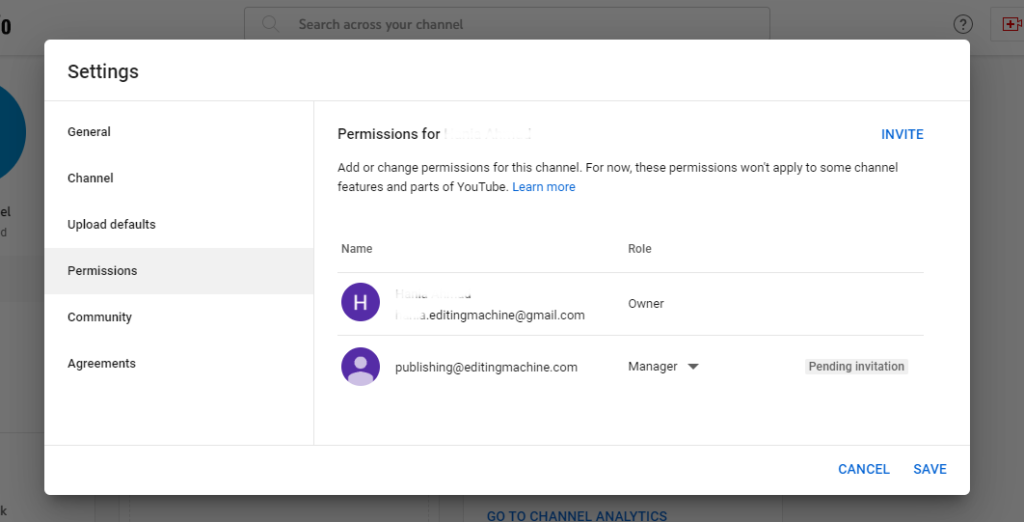This screenshot has height=522, width=1024.
Task: Click the search magnifier icon
Action: (270, 24)
